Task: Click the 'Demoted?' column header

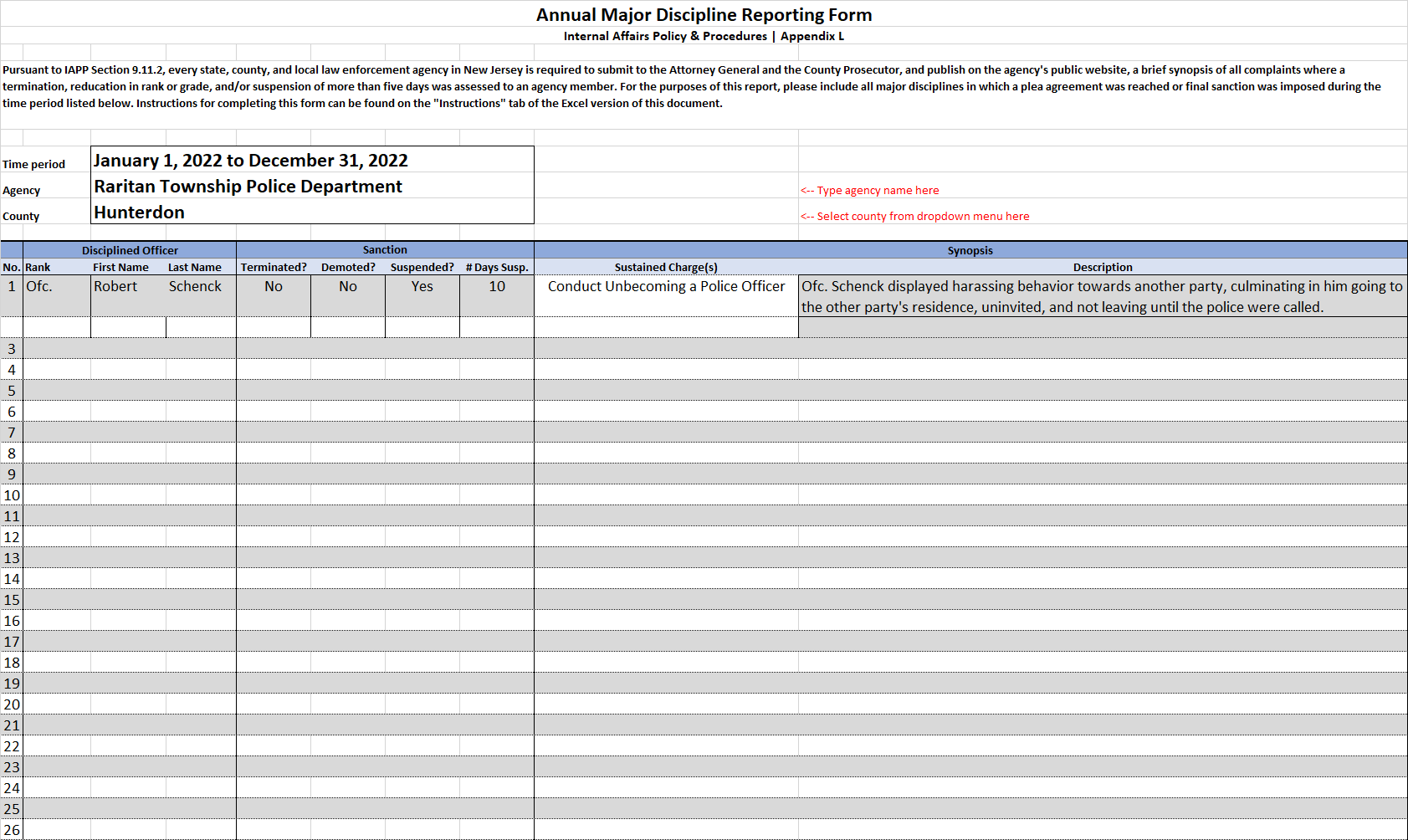Action: [x=348, y=267]
